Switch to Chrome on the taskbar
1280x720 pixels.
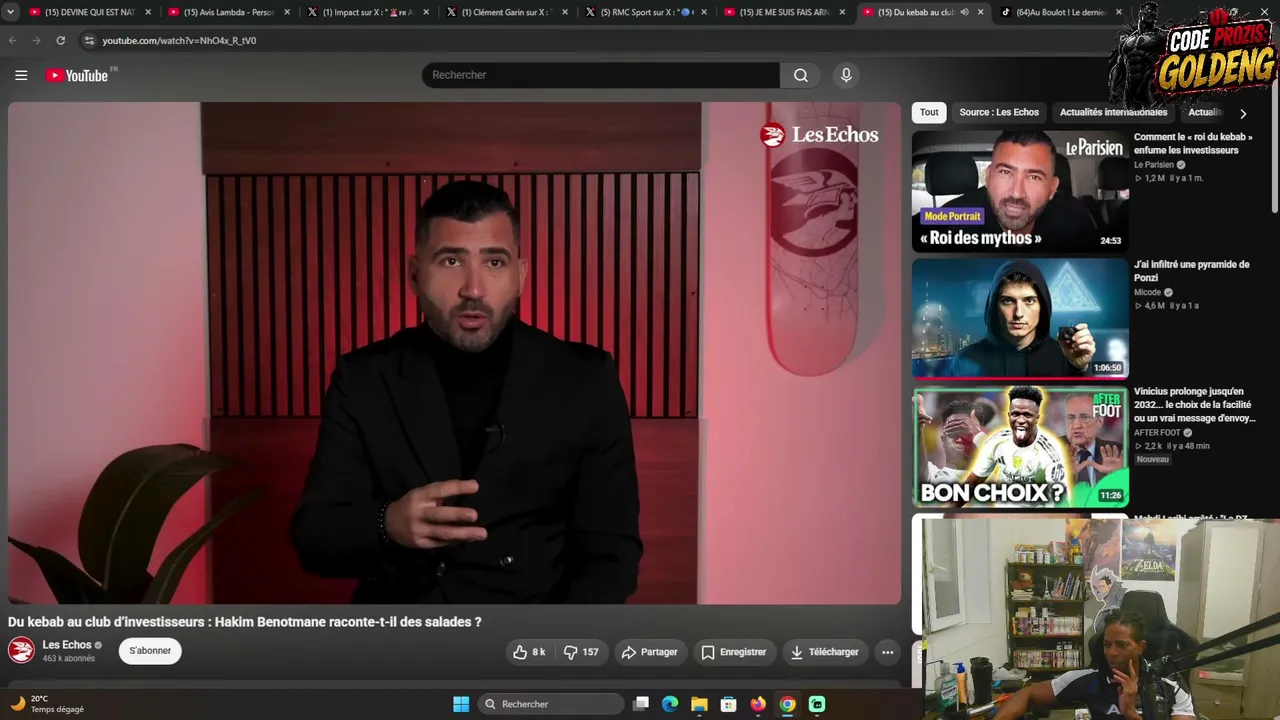pos(788,704)
